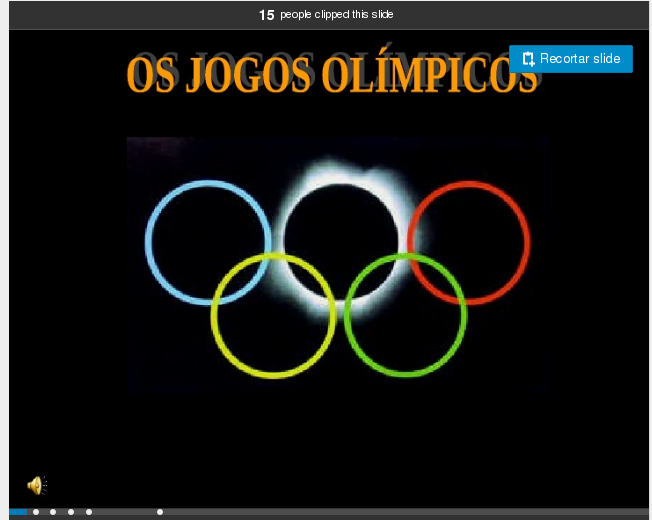This screenshot has width=652, height=520.
Task: Click the number 15 clip count
Action: pyautogui.click(x=266, y=15)
